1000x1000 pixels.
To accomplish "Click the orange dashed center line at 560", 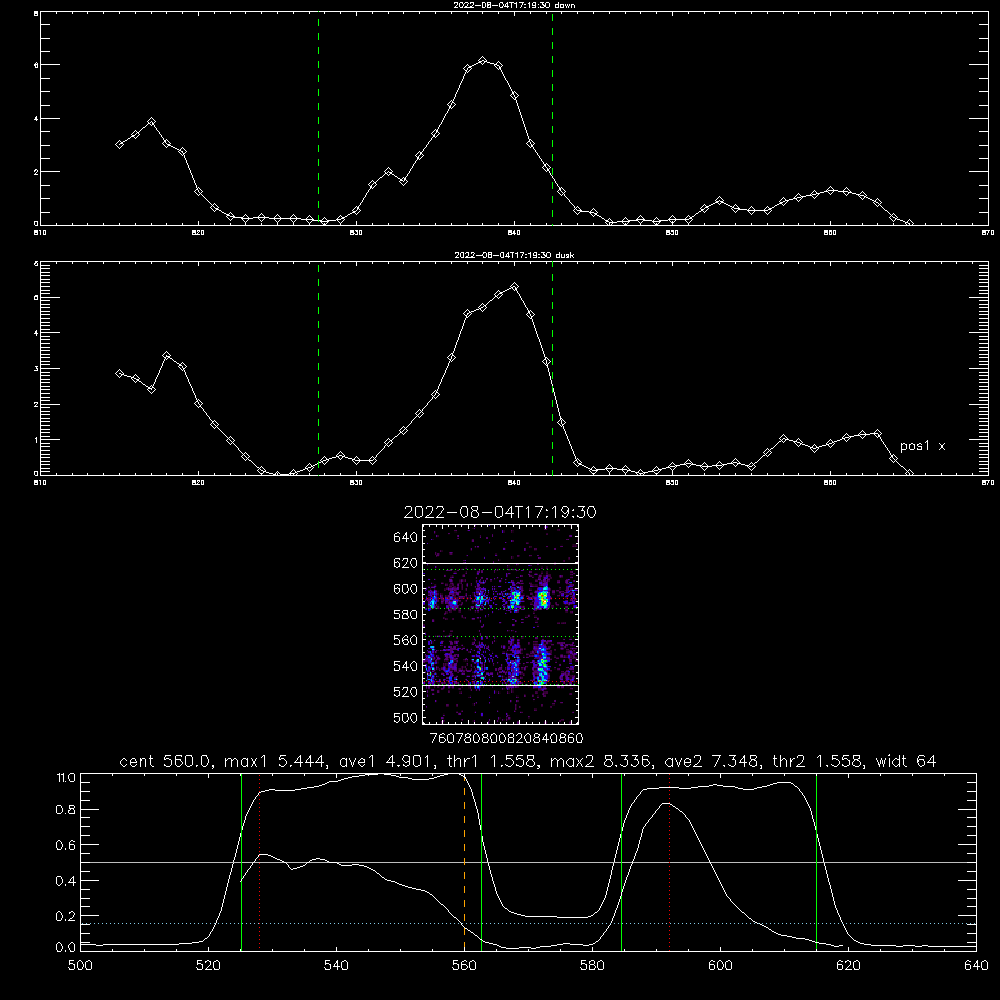I will coord(464,862).
